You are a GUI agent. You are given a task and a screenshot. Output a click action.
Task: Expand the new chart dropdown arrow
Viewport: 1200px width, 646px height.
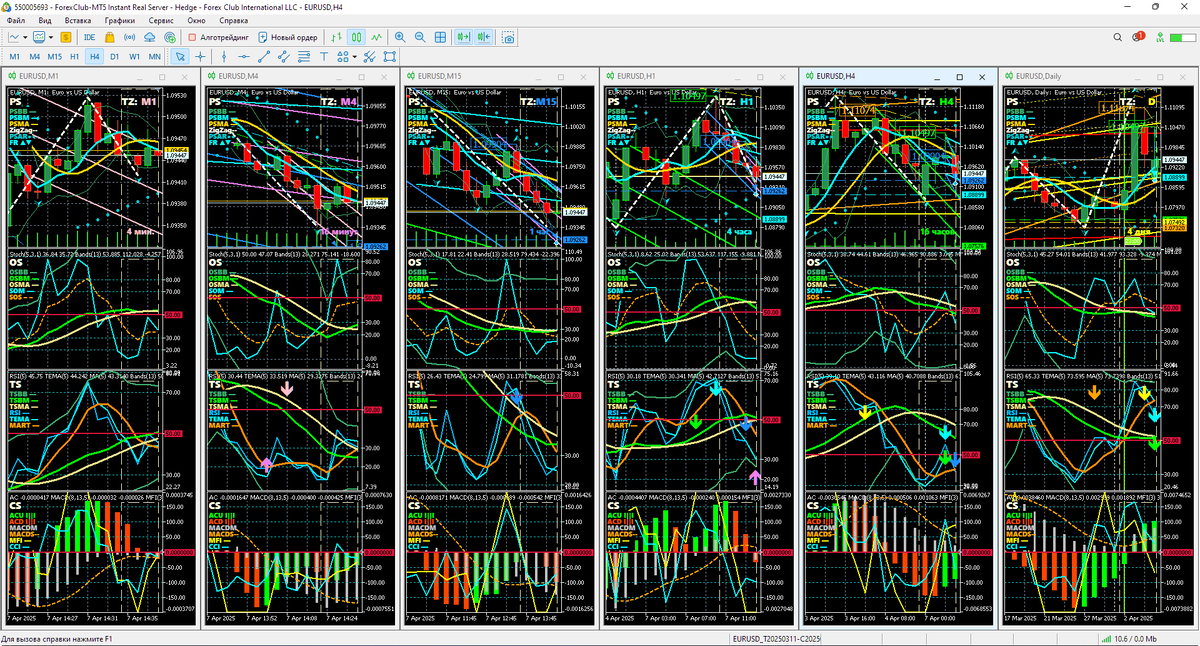pyautogui.click(x=25, y=37)
